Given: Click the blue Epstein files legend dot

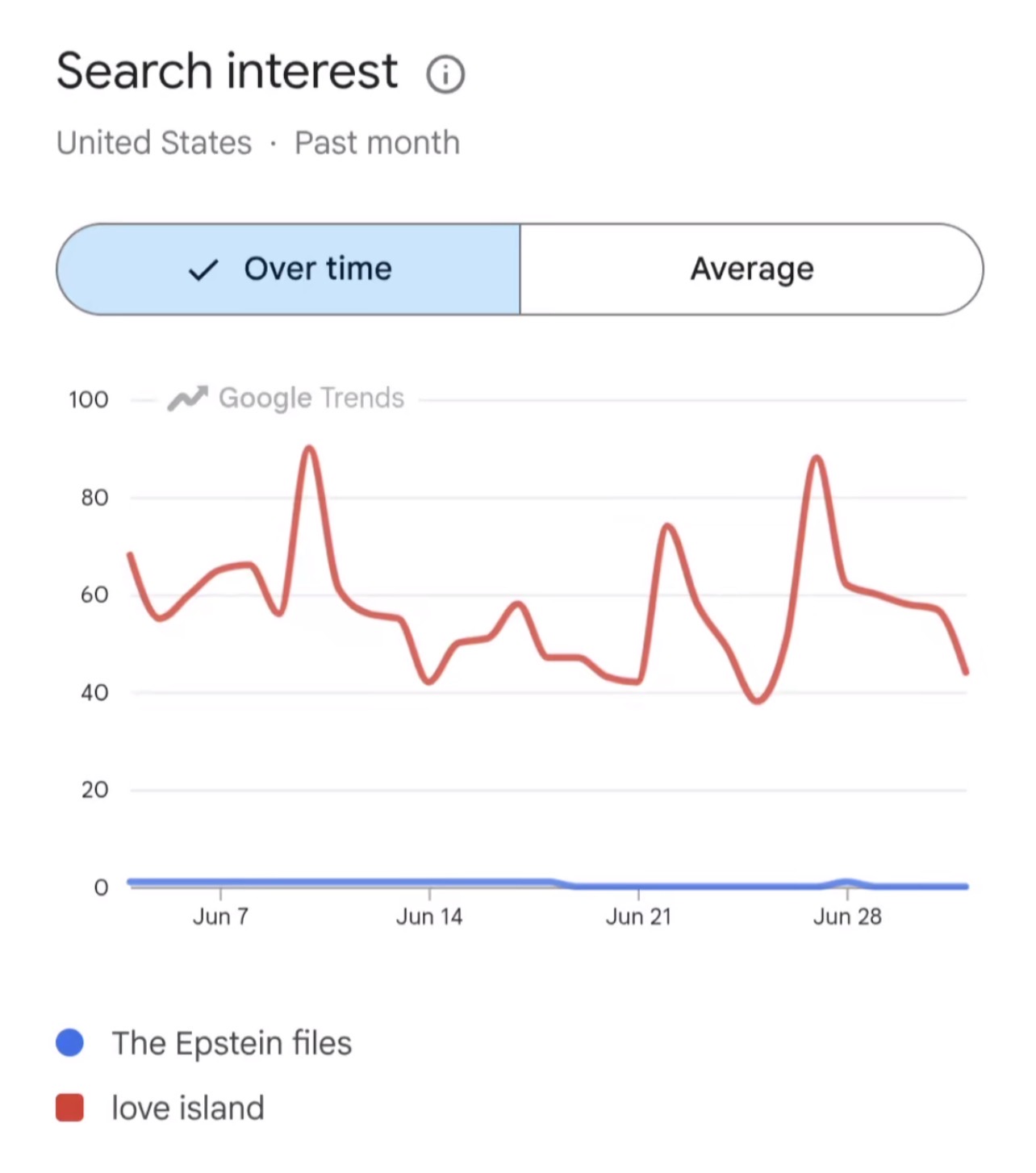Looking at the screenshot, I should click(69, 1042).
